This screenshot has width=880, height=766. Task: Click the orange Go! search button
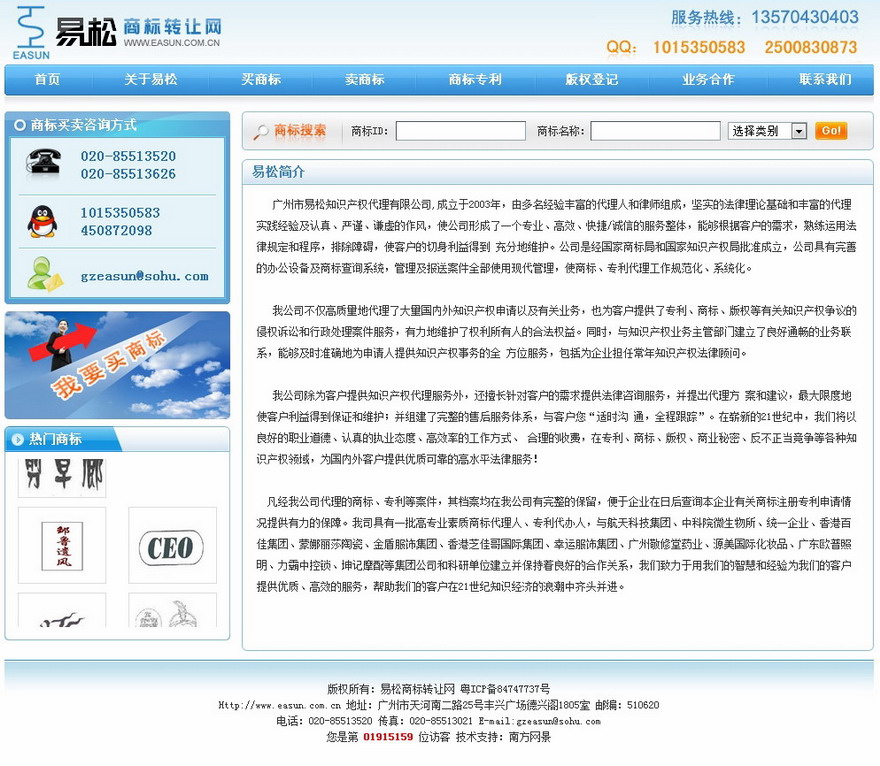coord(831,131)
